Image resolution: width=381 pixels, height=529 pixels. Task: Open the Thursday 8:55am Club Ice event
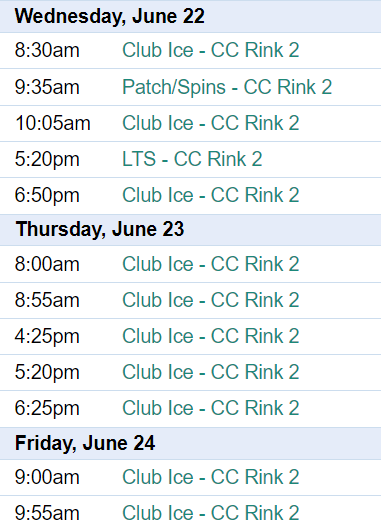[211, 300]
